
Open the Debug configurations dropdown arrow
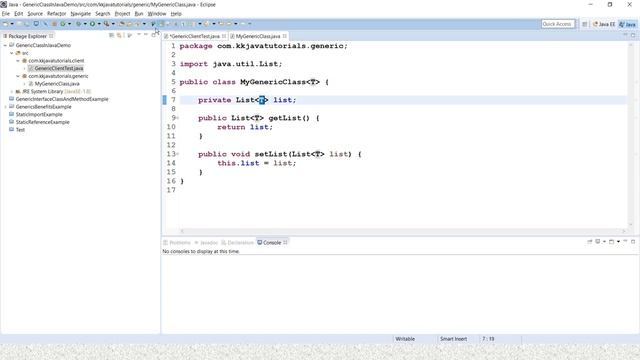coord(85,24)
